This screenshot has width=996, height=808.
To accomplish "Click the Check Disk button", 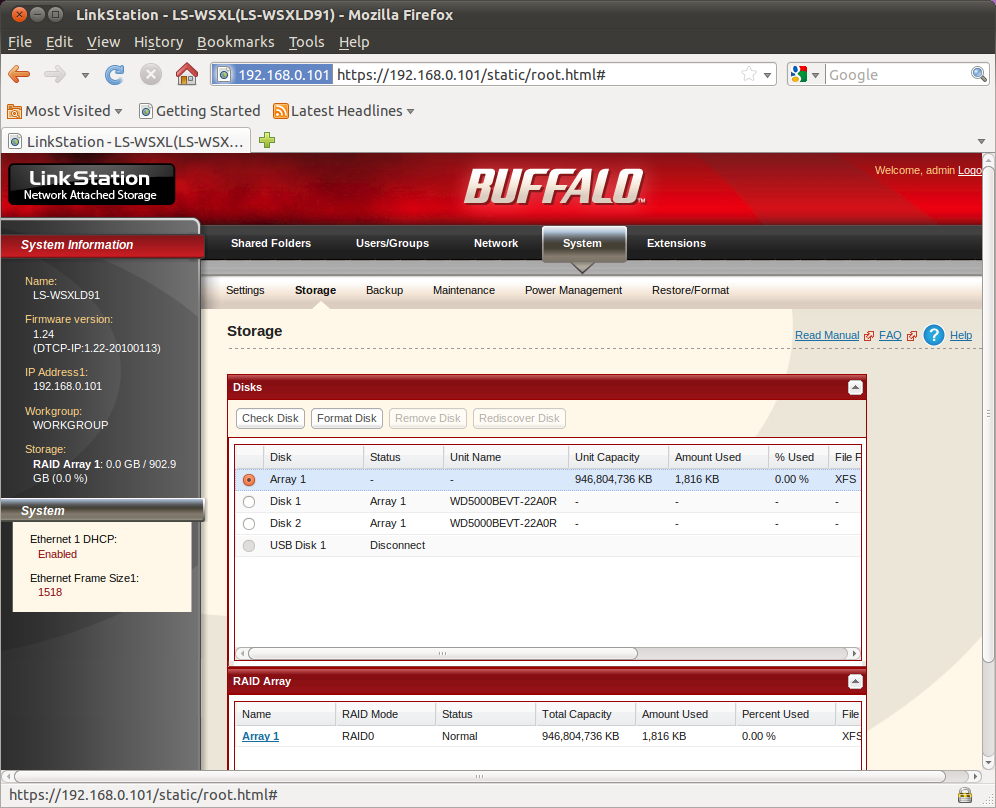I will [270, 418].
